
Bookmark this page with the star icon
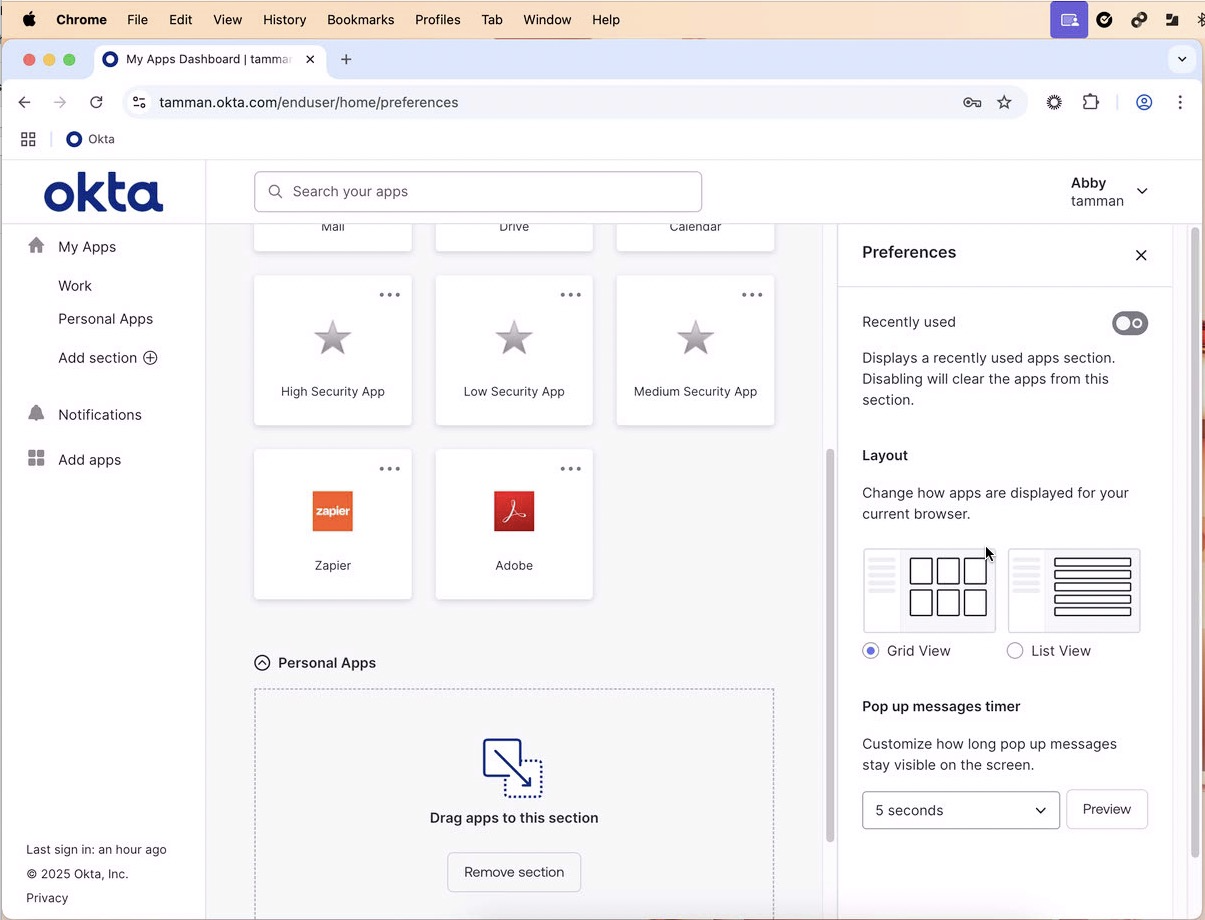(1004, 102)
